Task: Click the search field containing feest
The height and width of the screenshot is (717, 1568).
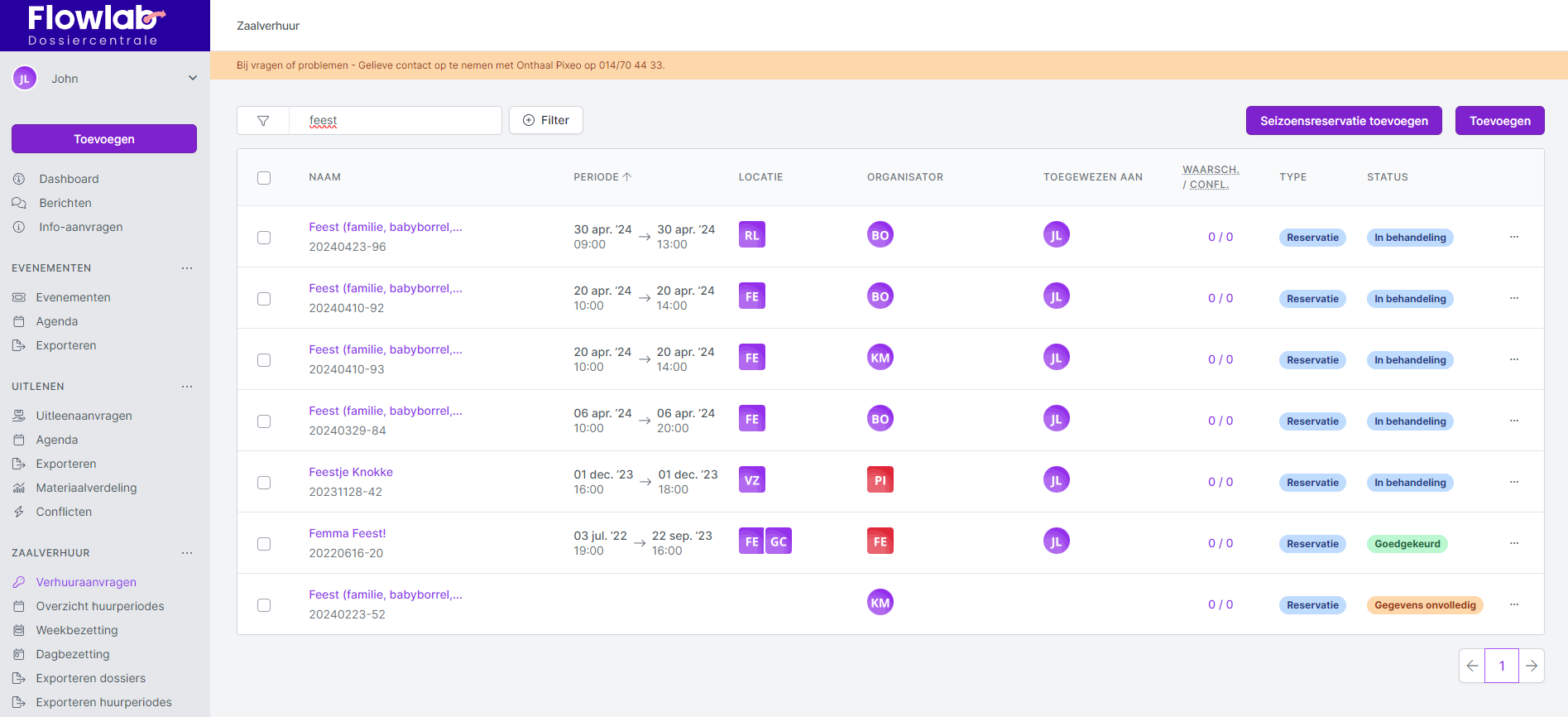Action: 395,121
